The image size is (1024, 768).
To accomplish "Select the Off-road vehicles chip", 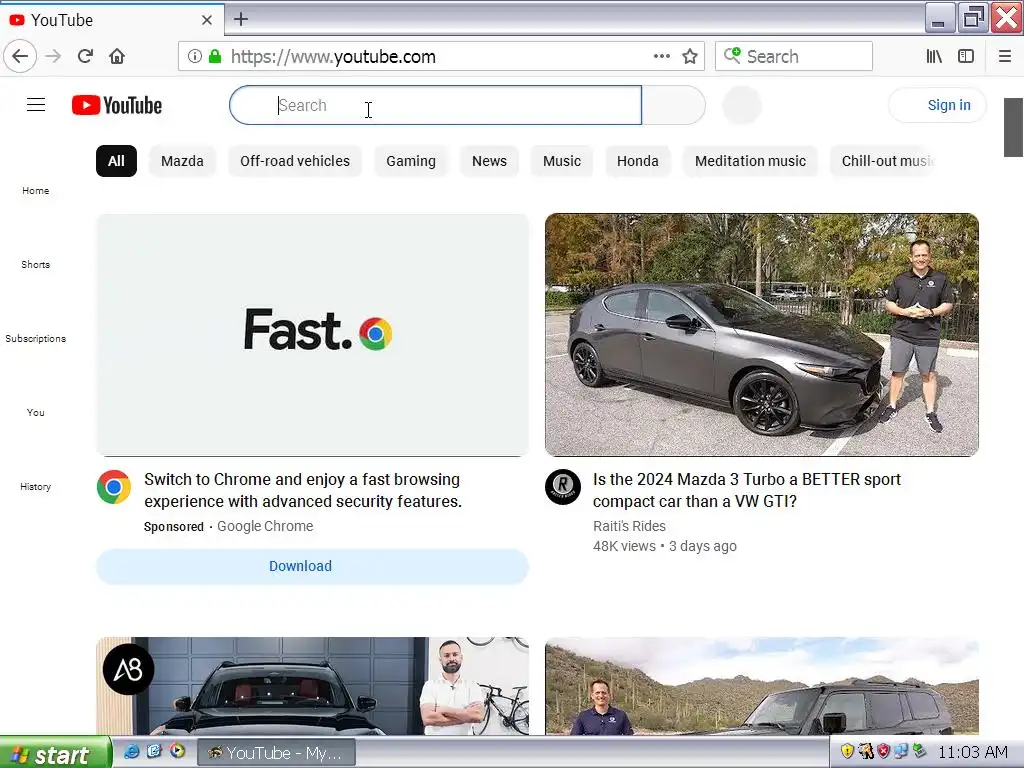I will 295,161.
